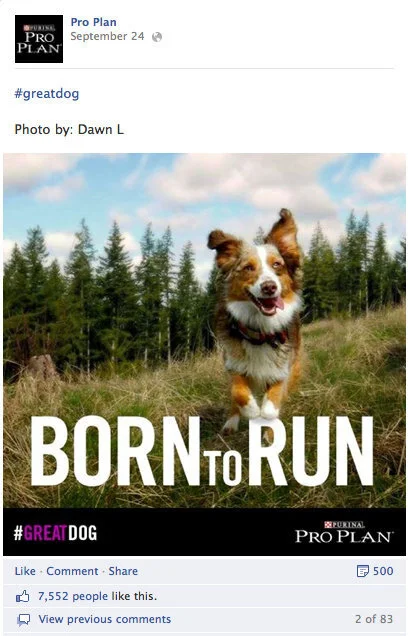Screen dimensions: 408x636
Task: Click the shares note icon
Action: pyautogui.click(x=362, y=571)
